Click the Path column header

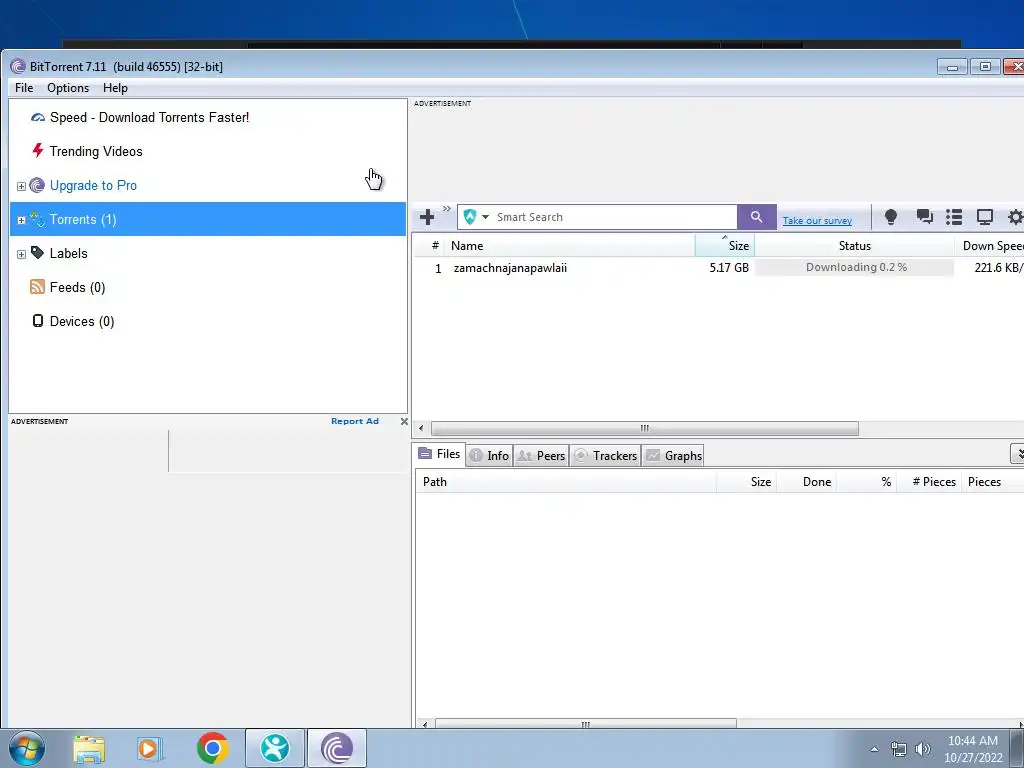(566, 482)
